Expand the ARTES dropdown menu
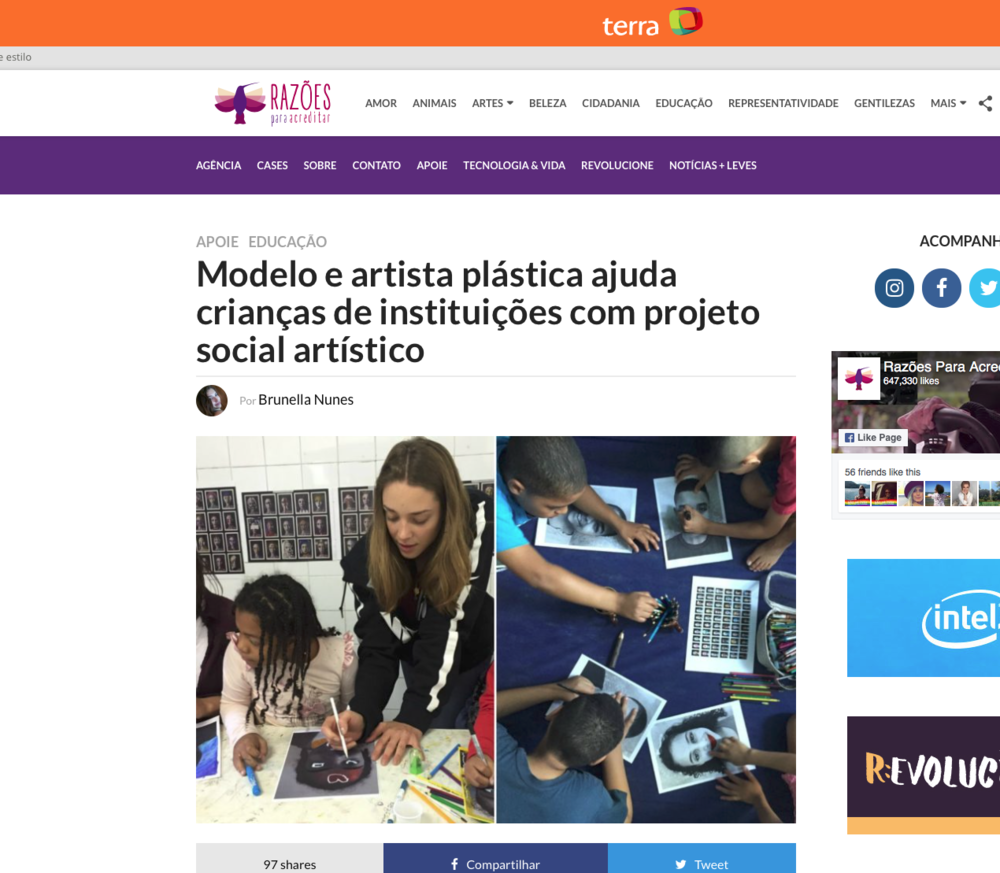Viewport: 1000px width, 873px height. tap(492, 103)
